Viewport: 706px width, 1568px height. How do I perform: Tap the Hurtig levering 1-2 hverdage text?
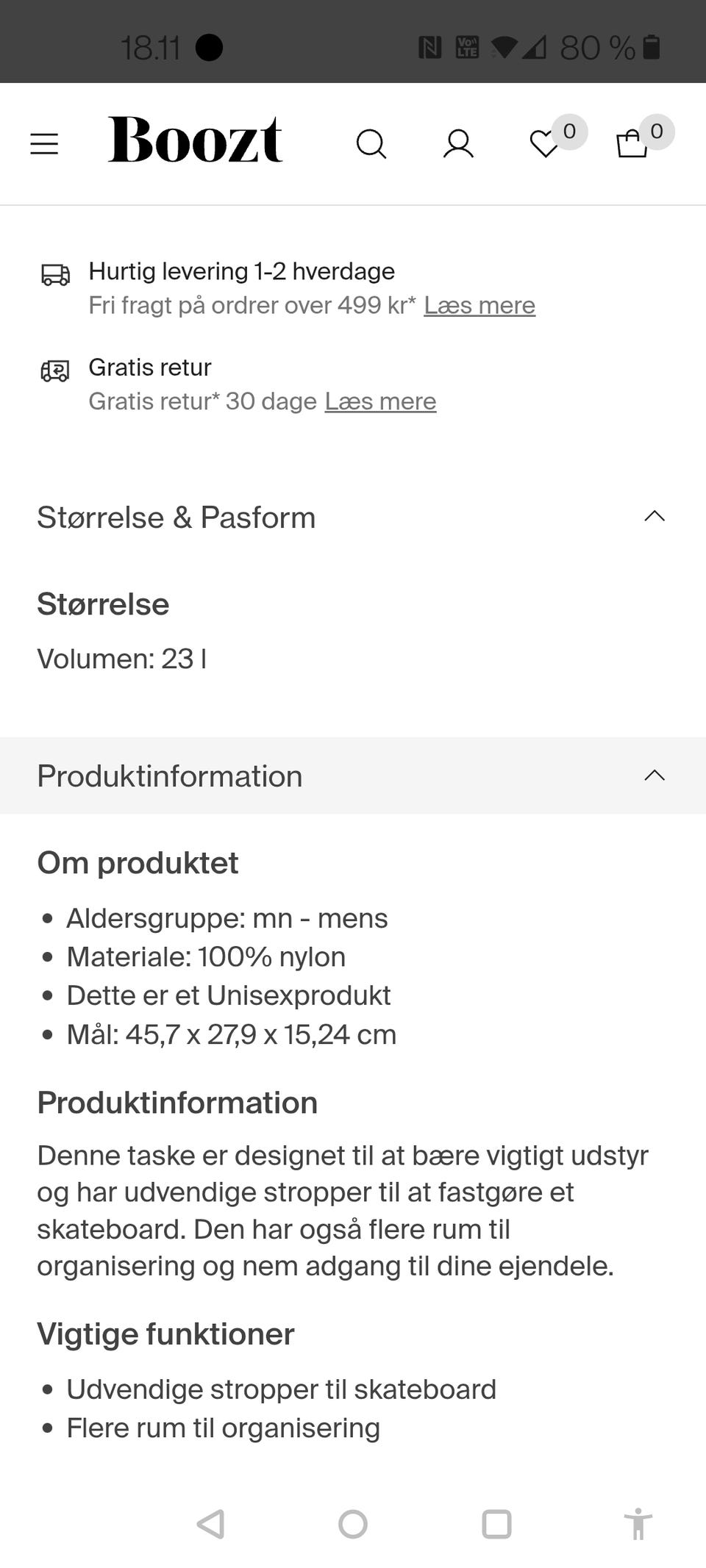point(241,271)
